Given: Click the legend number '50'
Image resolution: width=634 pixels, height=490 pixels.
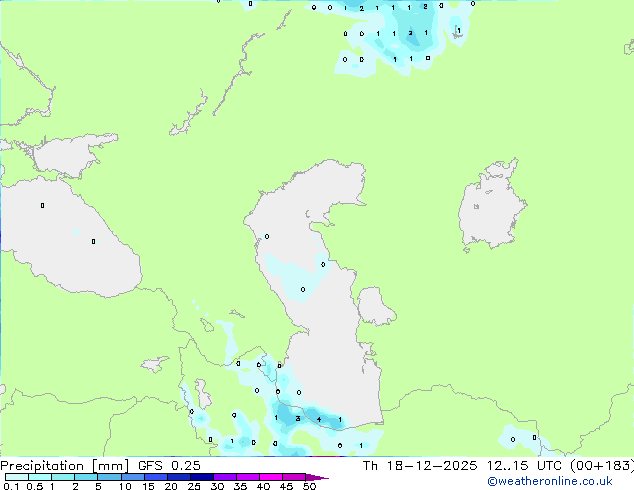Looking at the screenshot, I should [x=309, y=486].
